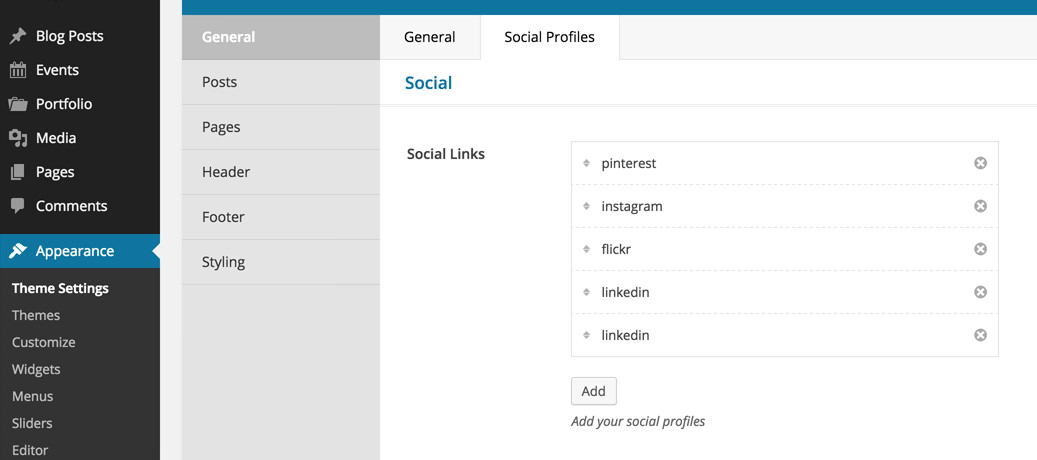
Task: Remove the pinterest social link
Action: pyautogui.click(x=980, y=163)
